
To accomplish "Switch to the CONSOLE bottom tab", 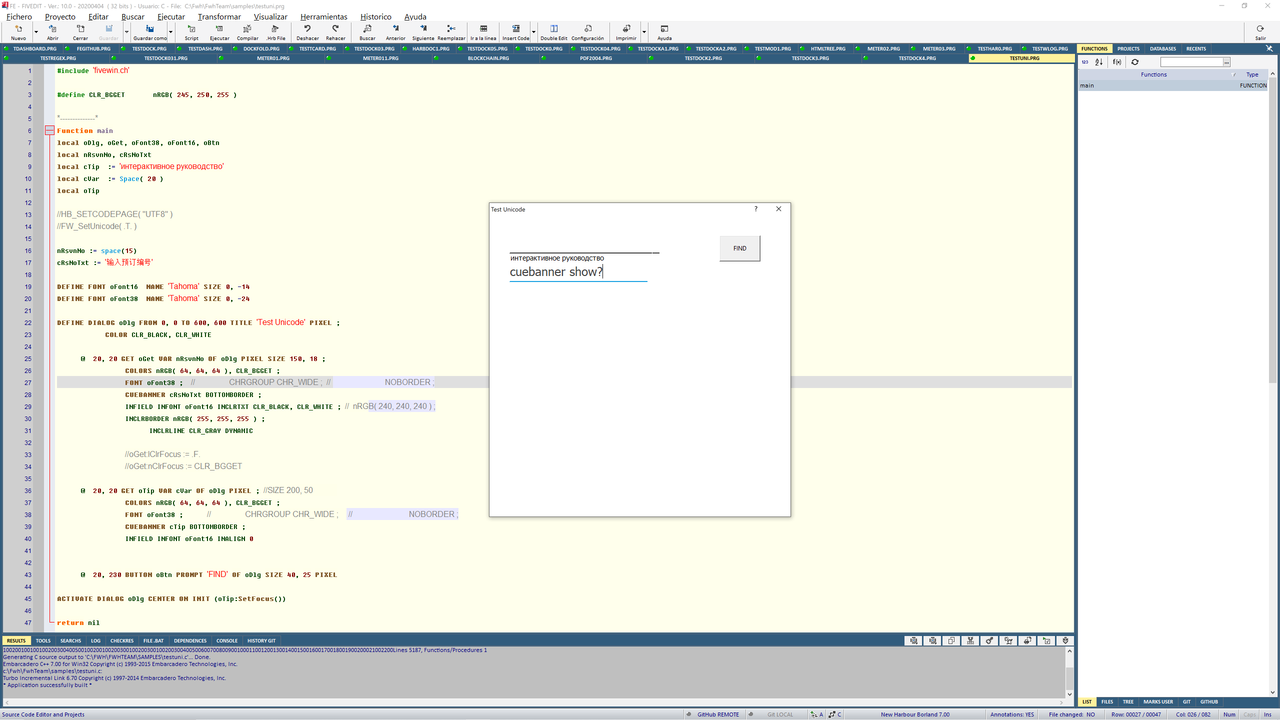I will pos(227,640).
